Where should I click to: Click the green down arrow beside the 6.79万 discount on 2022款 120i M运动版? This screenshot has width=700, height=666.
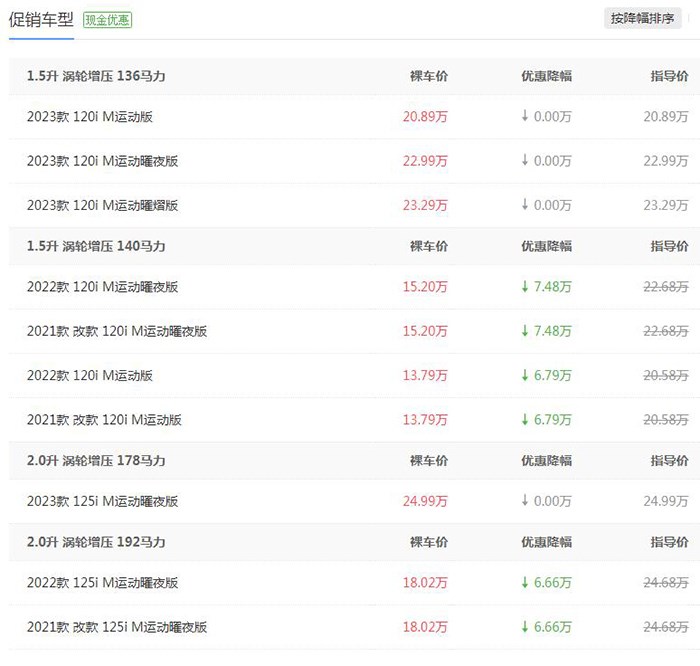tap(525, 375)
